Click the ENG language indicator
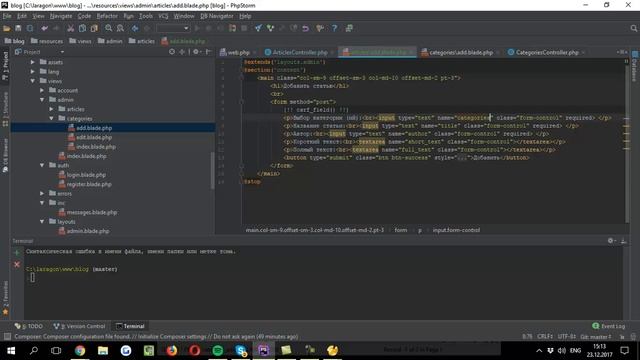This screenshot has height=360, width=640. (575, 350)
